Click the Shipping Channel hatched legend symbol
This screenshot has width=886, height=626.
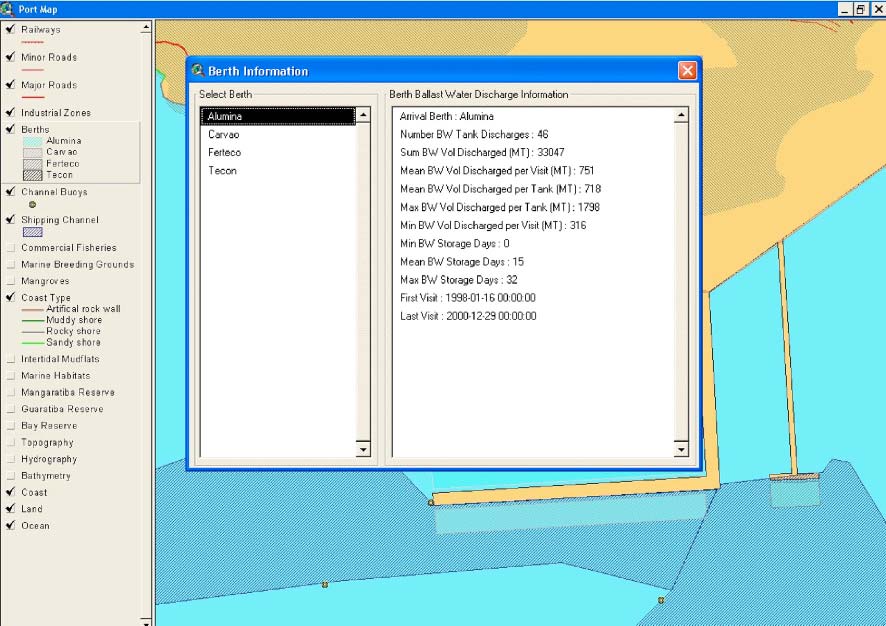click(32, 232)
